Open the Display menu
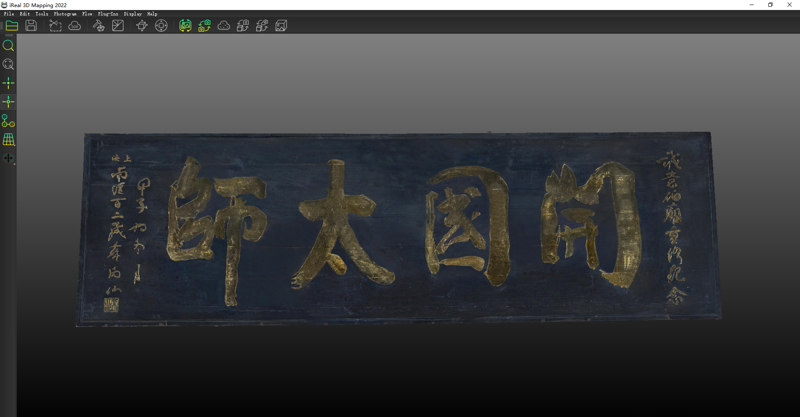Screen dimensions: 800x417 click(x=132, y=14)
